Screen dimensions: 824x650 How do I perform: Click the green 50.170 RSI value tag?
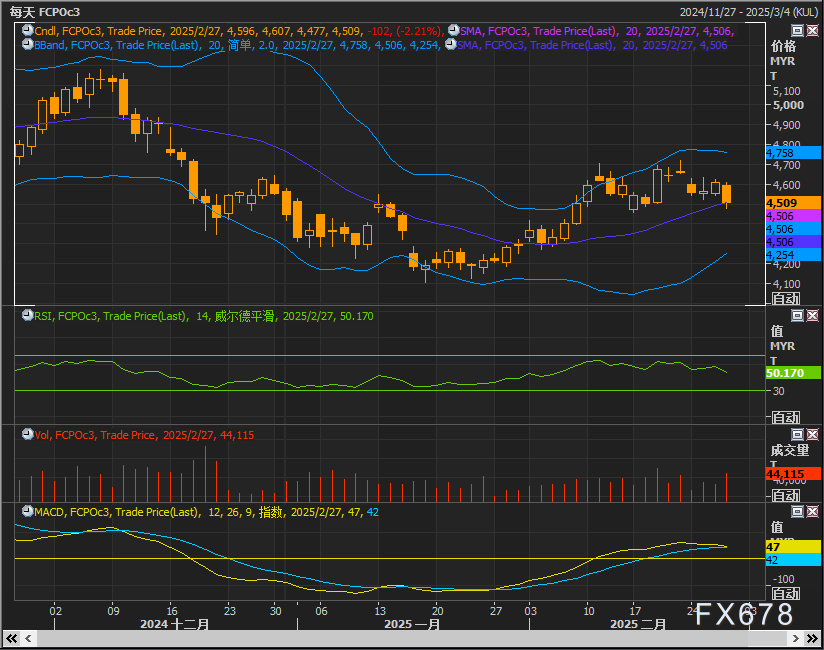tap(785, 372)
